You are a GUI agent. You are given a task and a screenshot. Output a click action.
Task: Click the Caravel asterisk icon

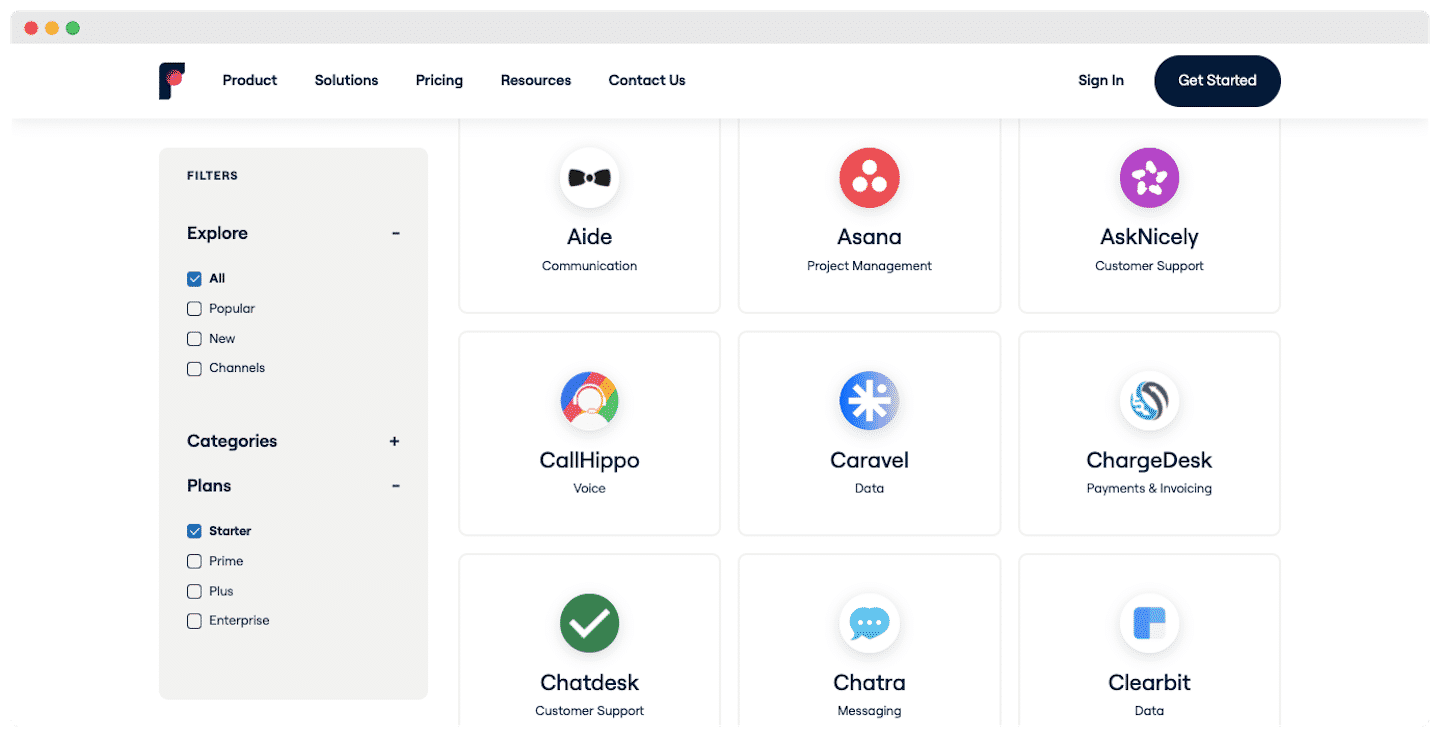pos(869,401)
